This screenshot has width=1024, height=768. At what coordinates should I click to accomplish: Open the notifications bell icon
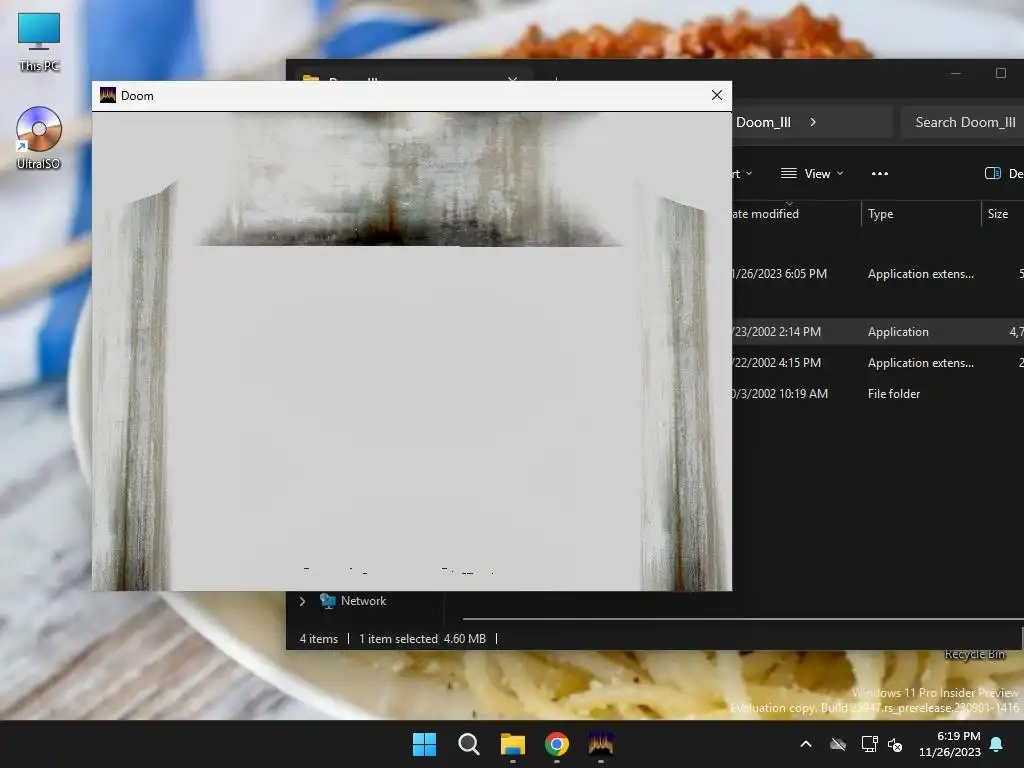tap(997, 744)
